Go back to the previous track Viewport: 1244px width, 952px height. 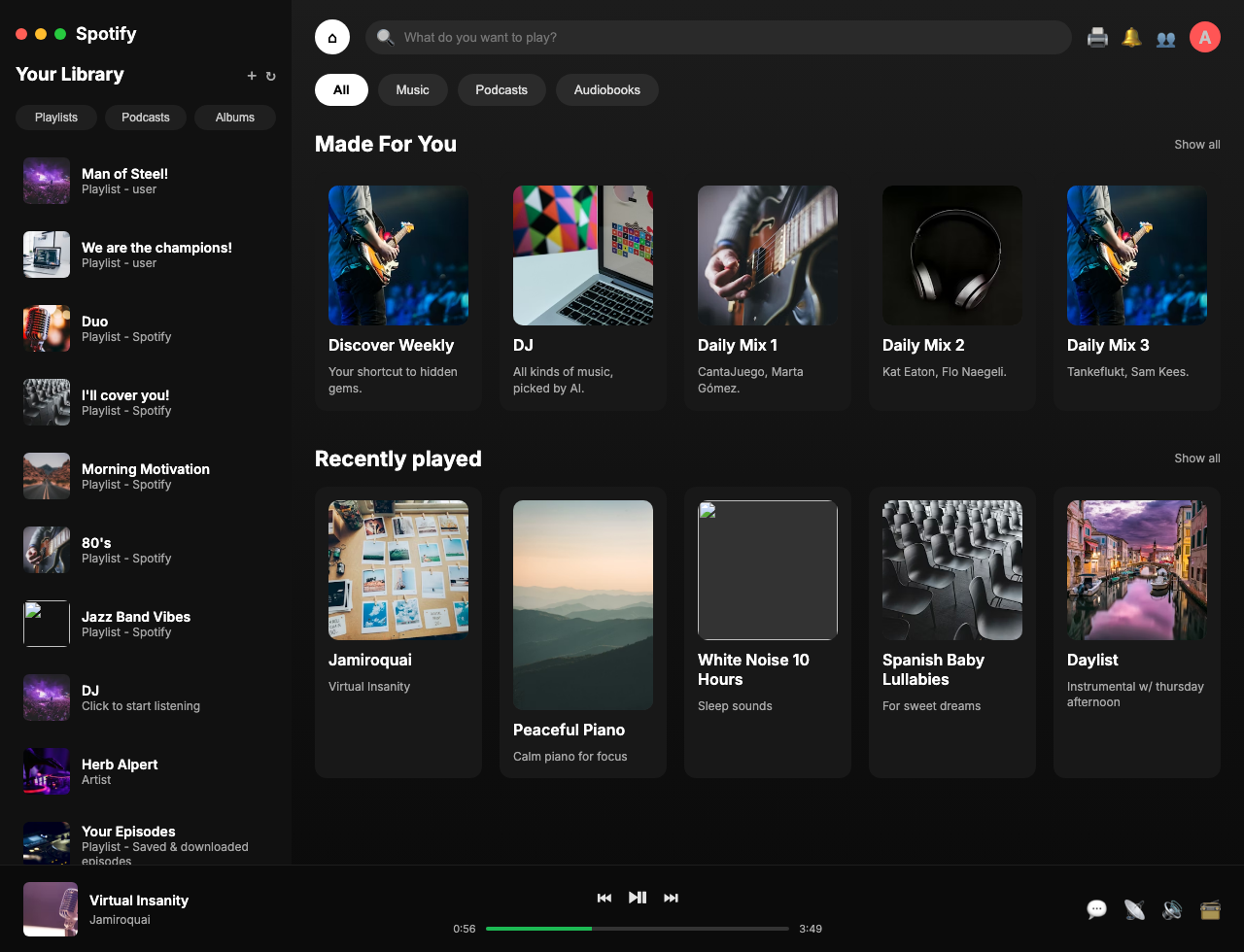coord(605,898)
